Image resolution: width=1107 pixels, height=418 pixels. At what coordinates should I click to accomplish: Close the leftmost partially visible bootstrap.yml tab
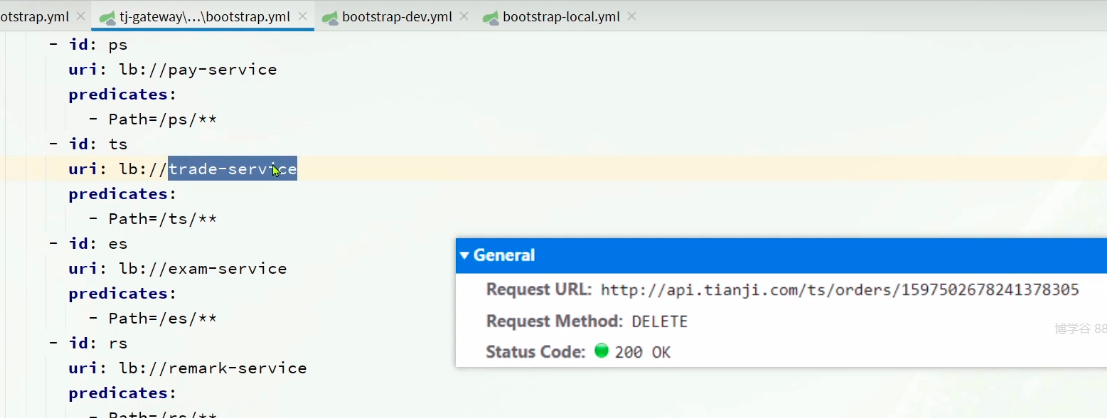80,17
